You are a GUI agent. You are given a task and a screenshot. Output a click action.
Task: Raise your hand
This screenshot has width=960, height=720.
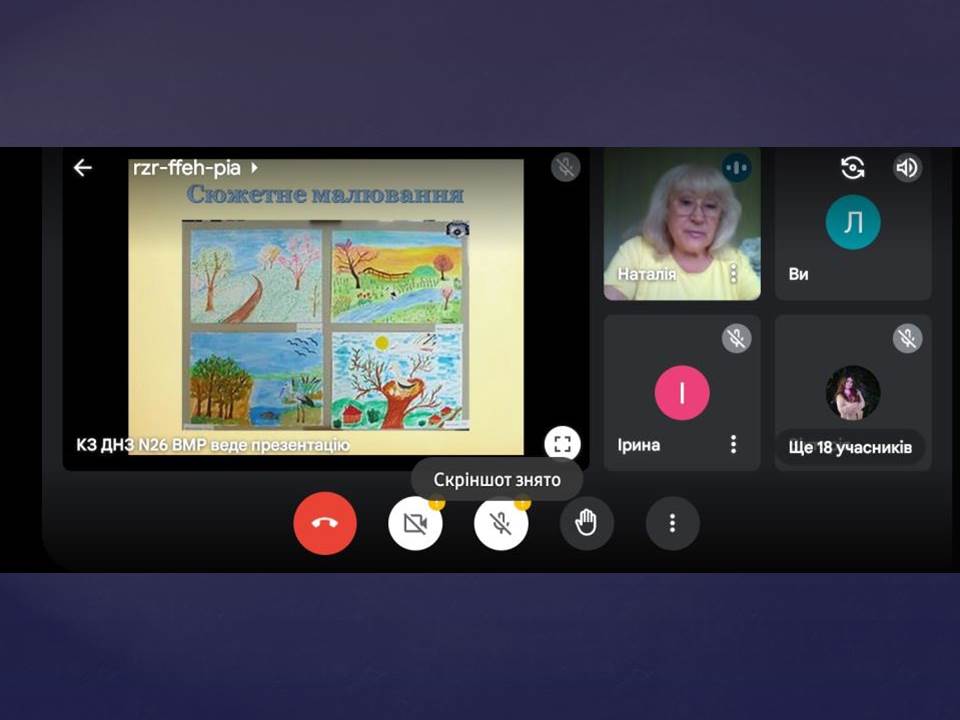click(x=587, y=523)
